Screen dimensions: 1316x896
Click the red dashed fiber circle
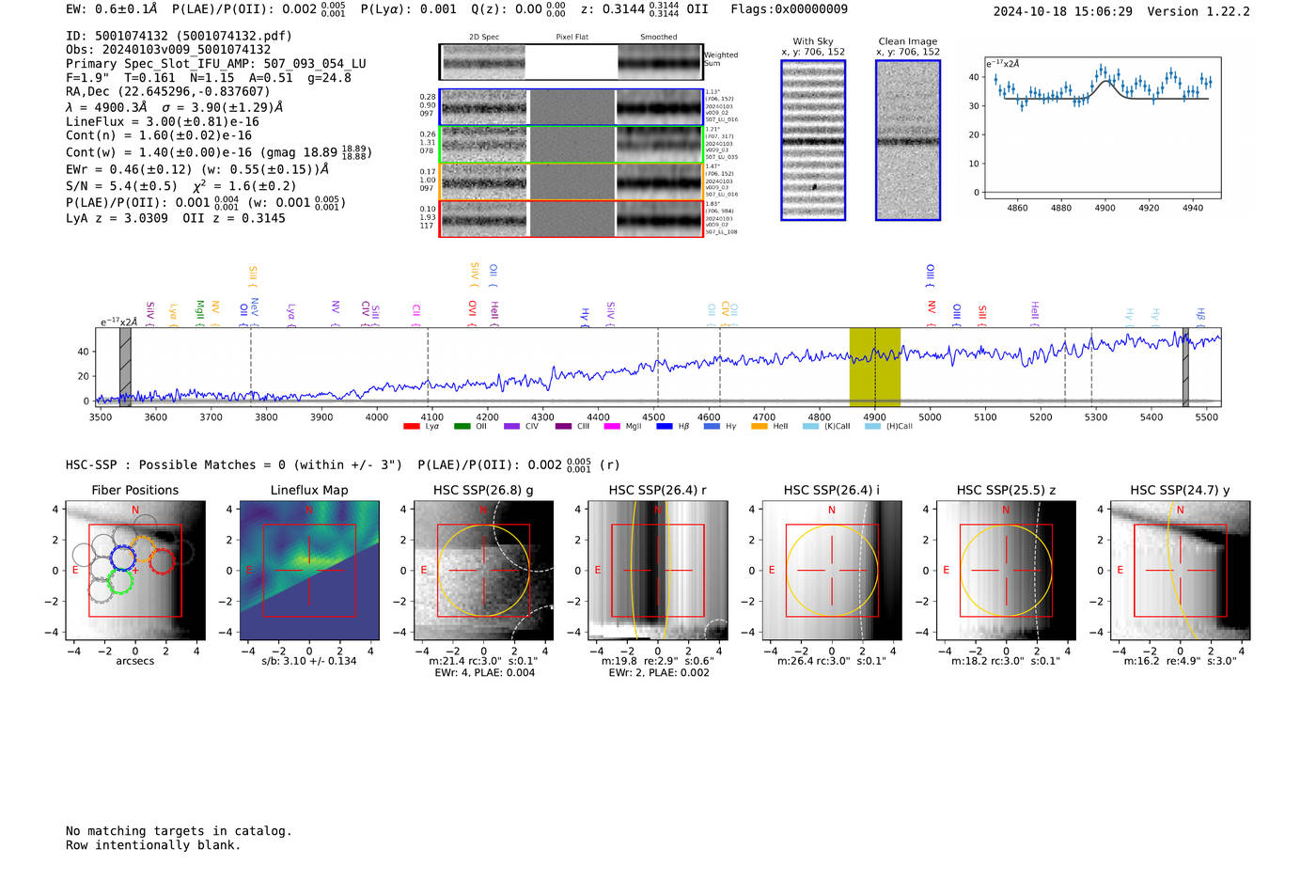[162, 561]
